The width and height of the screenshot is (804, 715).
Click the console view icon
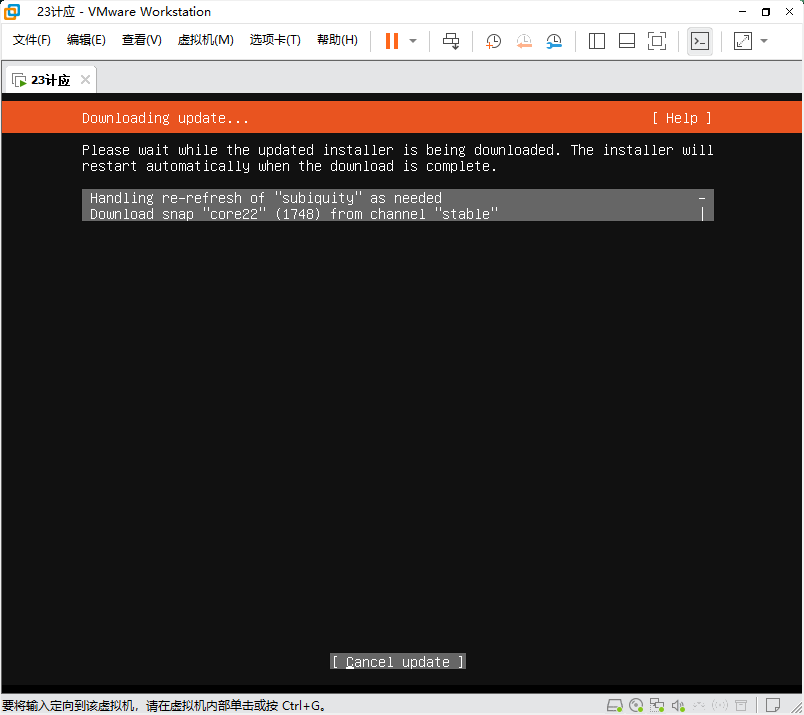point(700,41)
